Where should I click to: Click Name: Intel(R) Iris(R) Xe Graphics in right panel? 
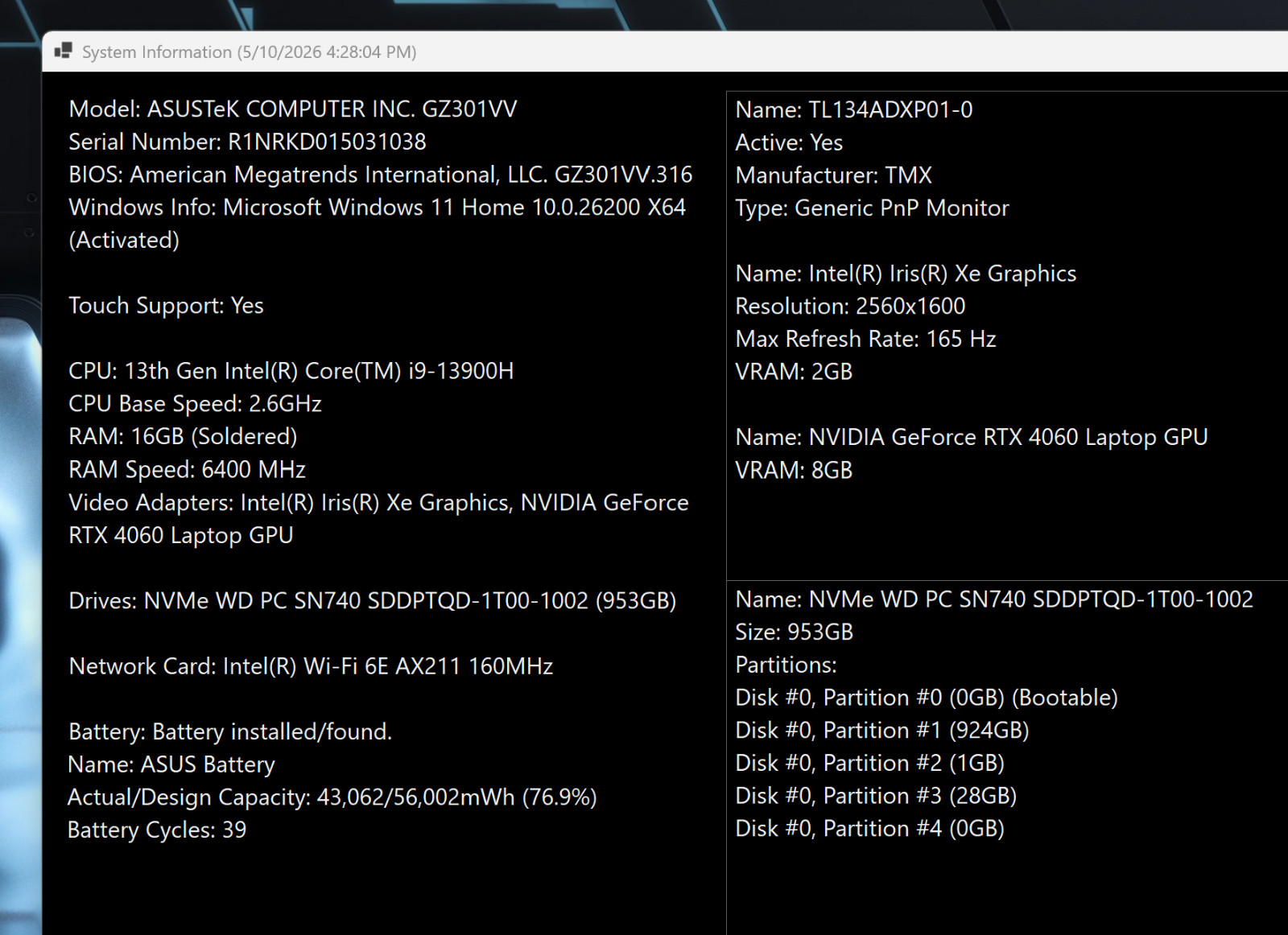coord(906,274)
